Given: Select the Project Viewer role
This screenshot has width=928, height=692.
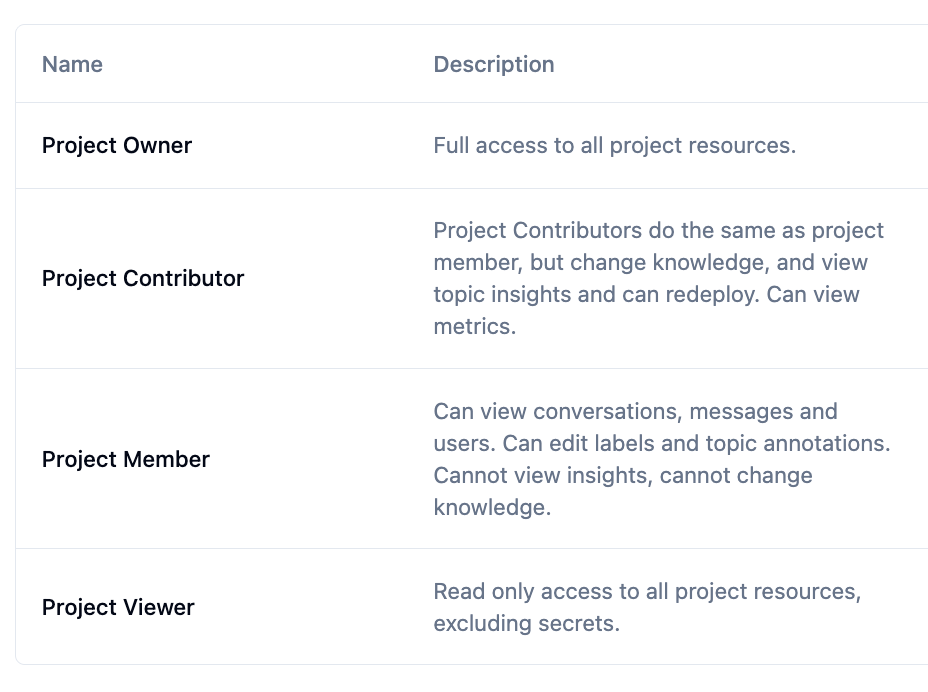Looking at the screenshot, I should 118,607.
